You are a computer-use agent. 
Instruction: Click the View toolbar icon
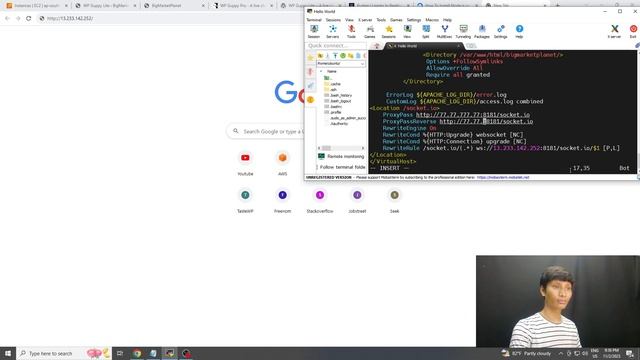pos(407,31)
